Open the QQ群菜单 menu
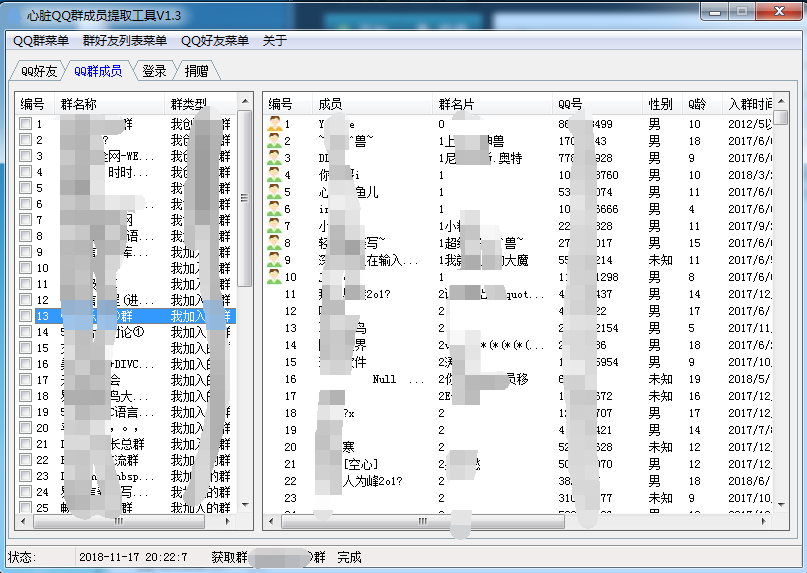The image size is (807, 573). pyautogui.click(x=41, y=41)
